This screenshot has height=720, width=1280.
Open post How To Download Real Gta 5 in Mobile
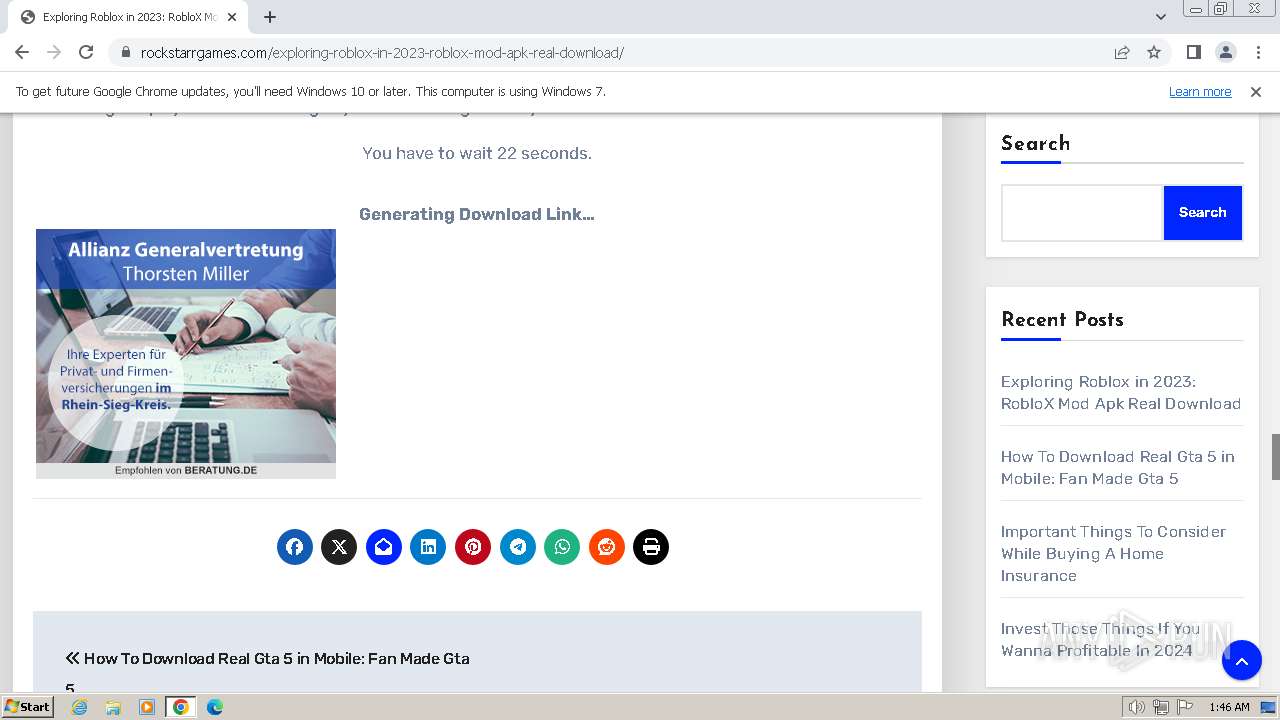(x=1118, y=467)
